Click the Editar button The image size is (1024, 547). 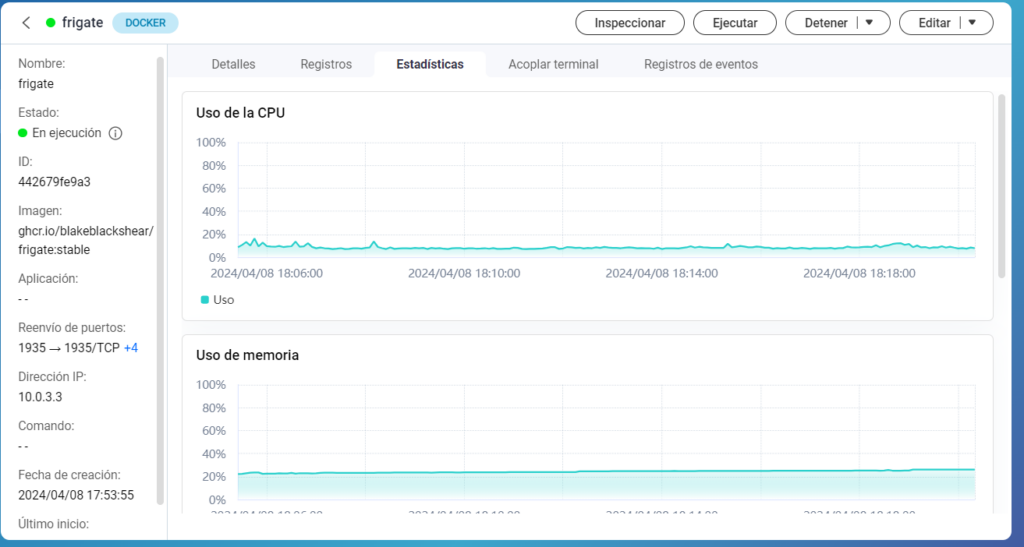(933, 23)
